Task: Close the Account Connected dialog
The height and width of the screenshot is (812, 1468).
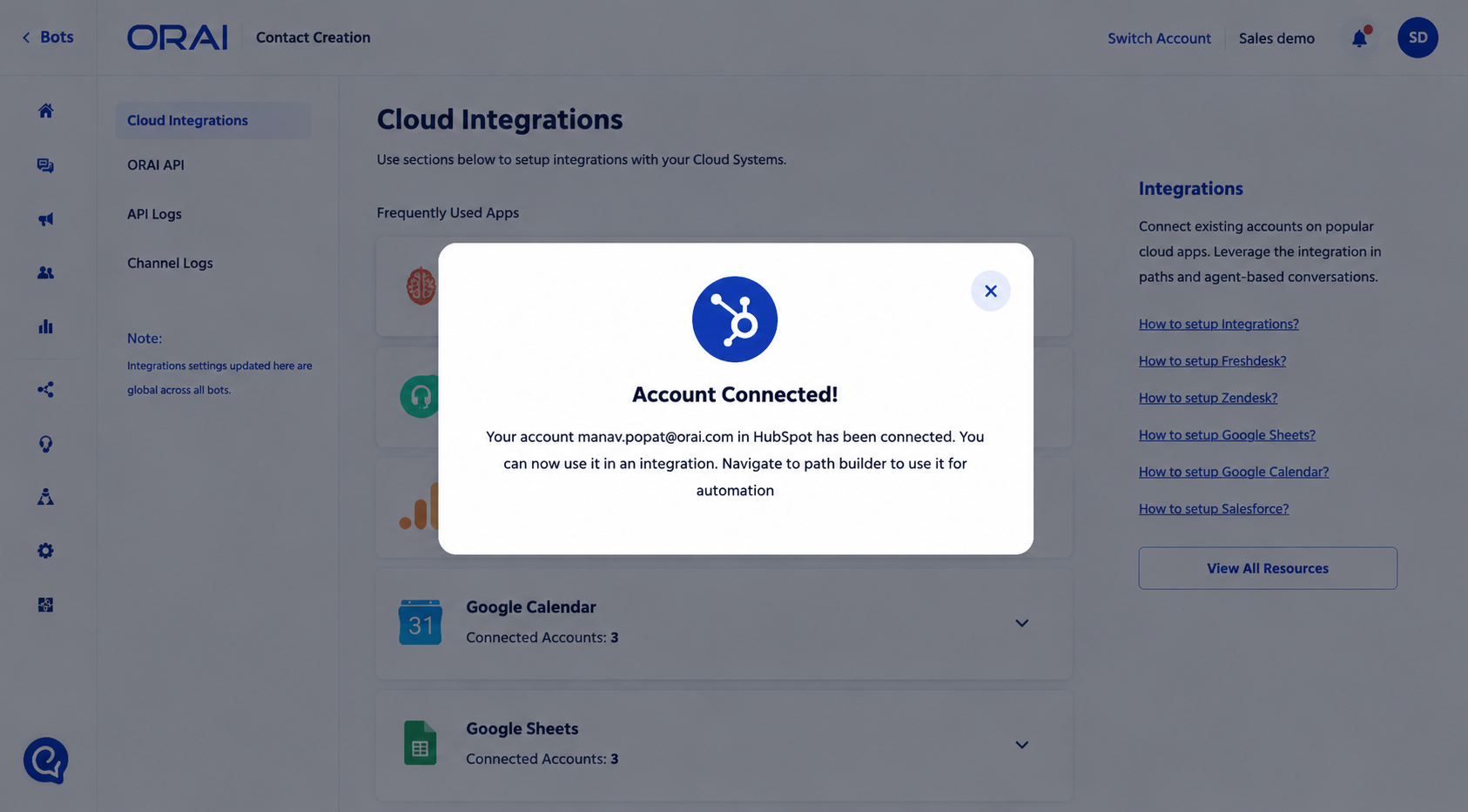Action: pyautogui.click(x=990, y=291)
